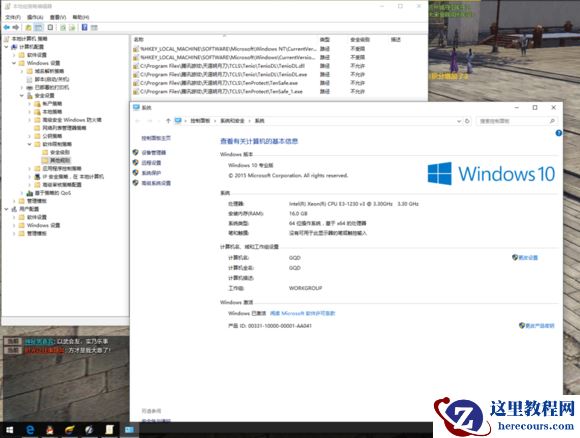Open 高级系统设置 link
The height and width of the screenshot is (438, 580).
tap(156, 183)
